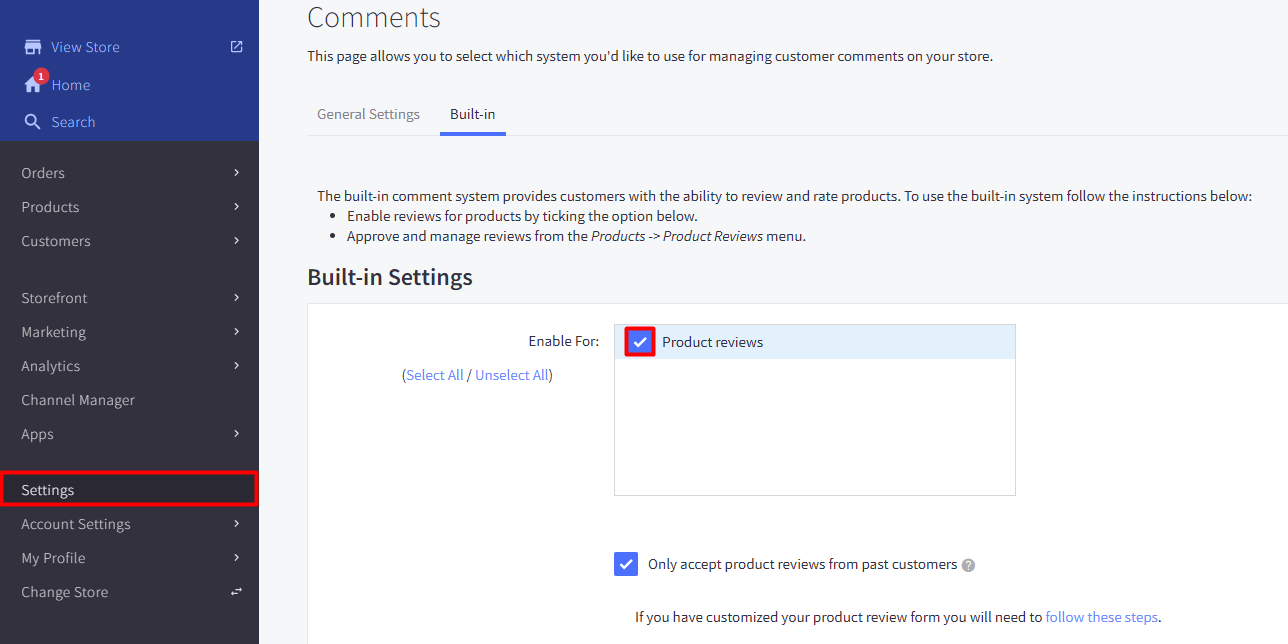
Task: Click the help icon next to past customers option
Action: click(x=968, y=565)
